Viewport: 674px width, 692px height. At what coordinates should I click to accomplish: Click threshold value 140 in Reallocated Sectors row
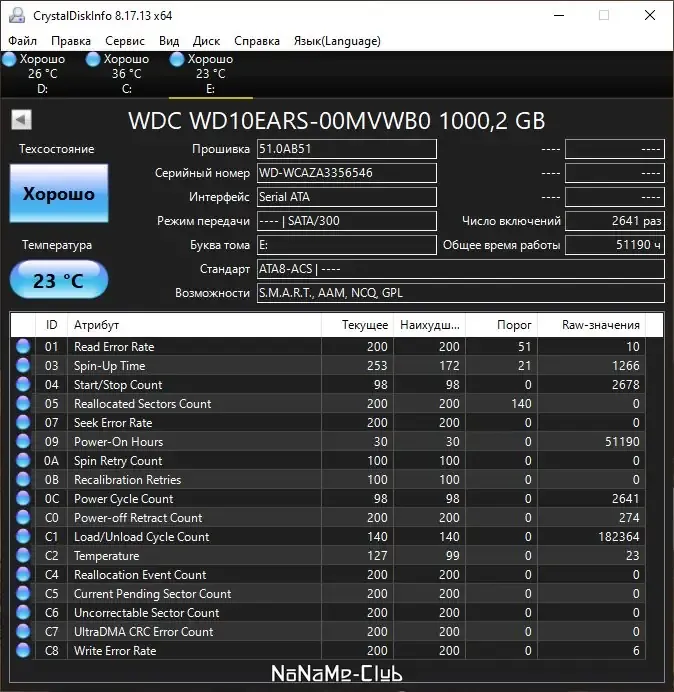[x=521, y=404]
